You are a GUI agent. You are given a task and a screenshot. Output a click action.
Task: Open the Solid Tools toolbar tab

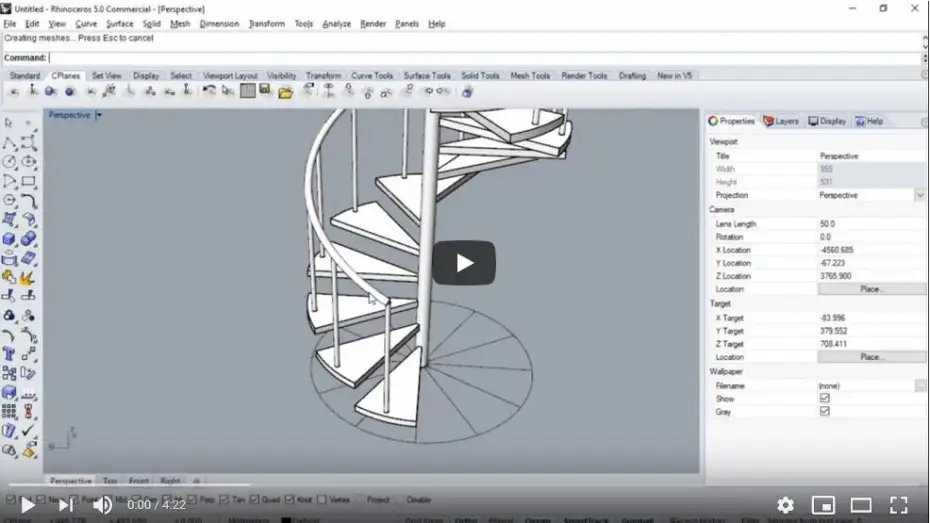pyautogui.click(x=480, y=76)
